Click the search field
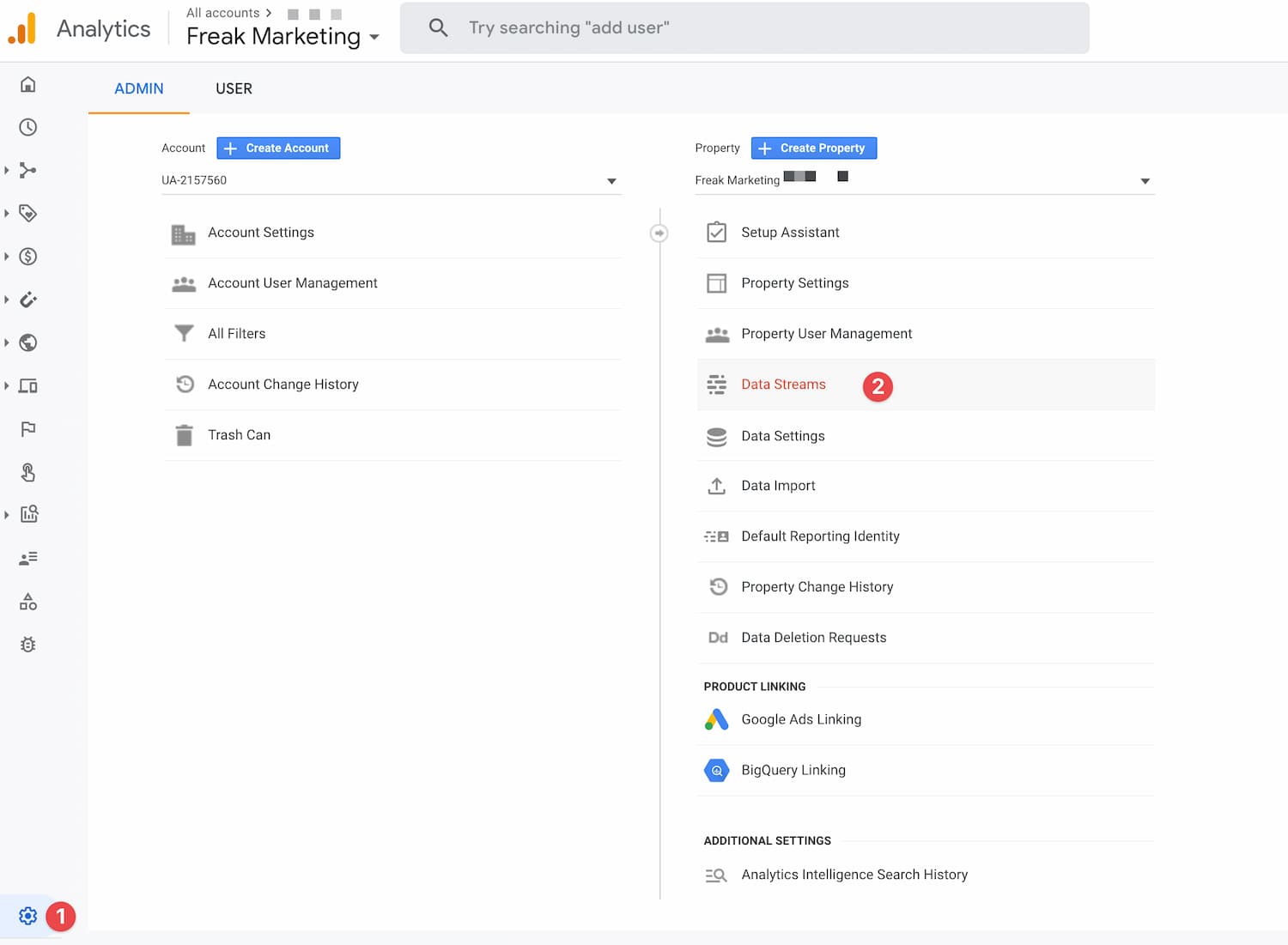The height and width of the screenshot is (945, 1288). click(744, 27)
